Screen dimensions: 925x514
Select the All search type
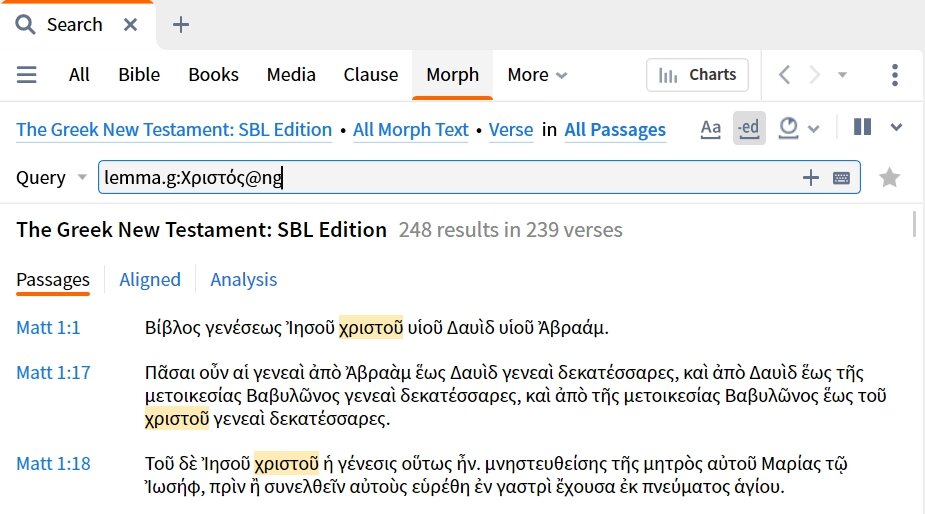(x=79, y=75)
